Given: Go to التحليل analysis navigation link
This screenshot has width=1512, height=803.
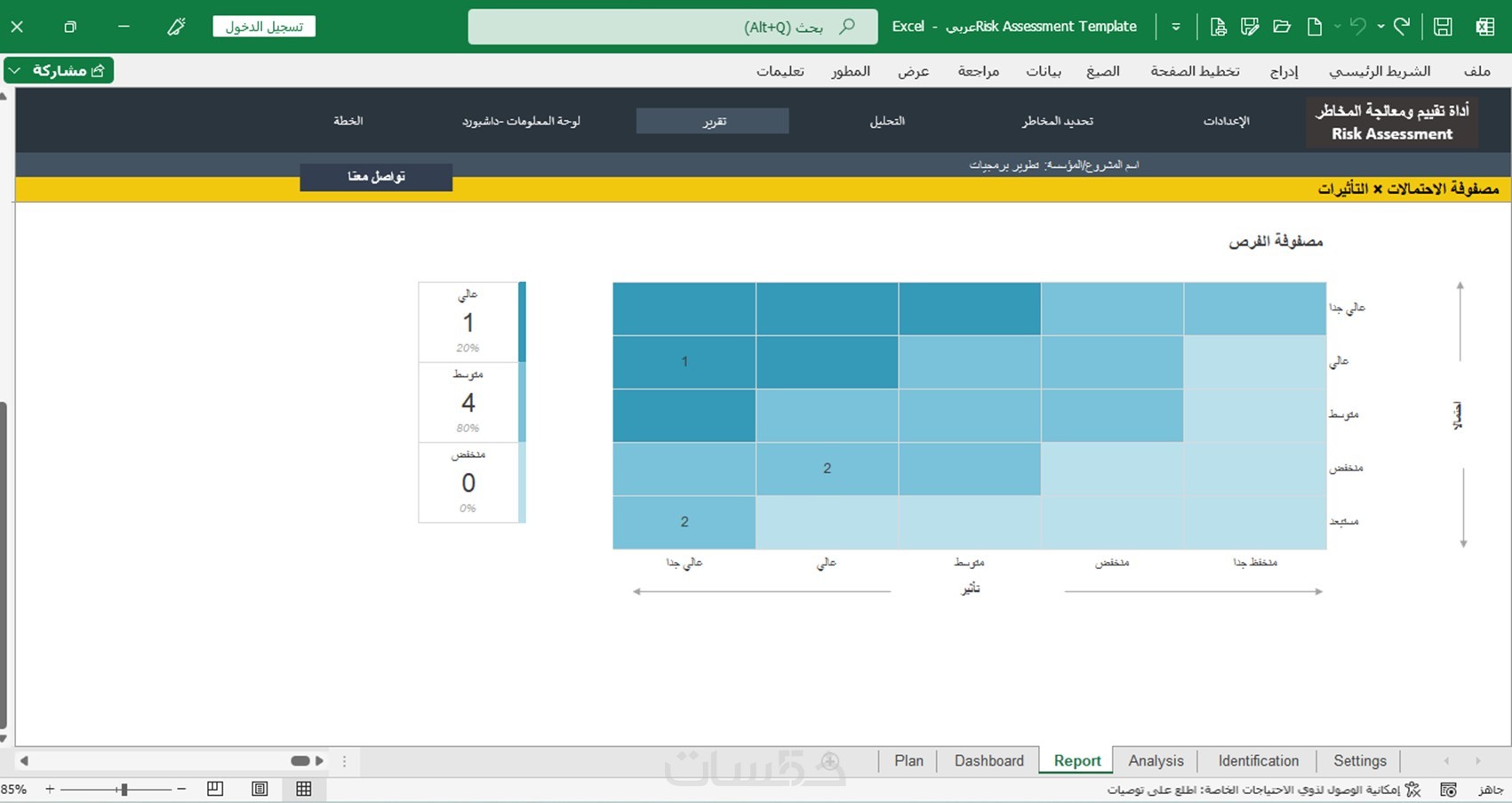Looking at the screenshot, I should coord(887,121).
